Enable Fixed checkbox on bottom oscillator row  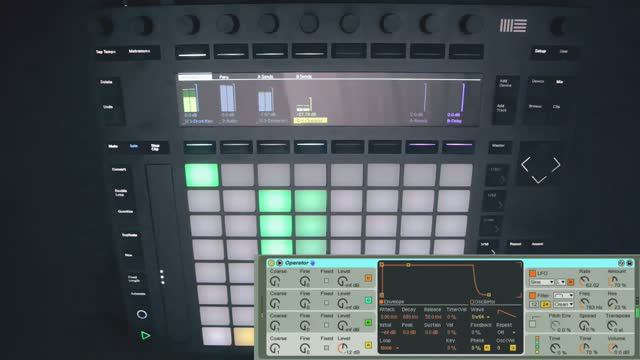326,348
